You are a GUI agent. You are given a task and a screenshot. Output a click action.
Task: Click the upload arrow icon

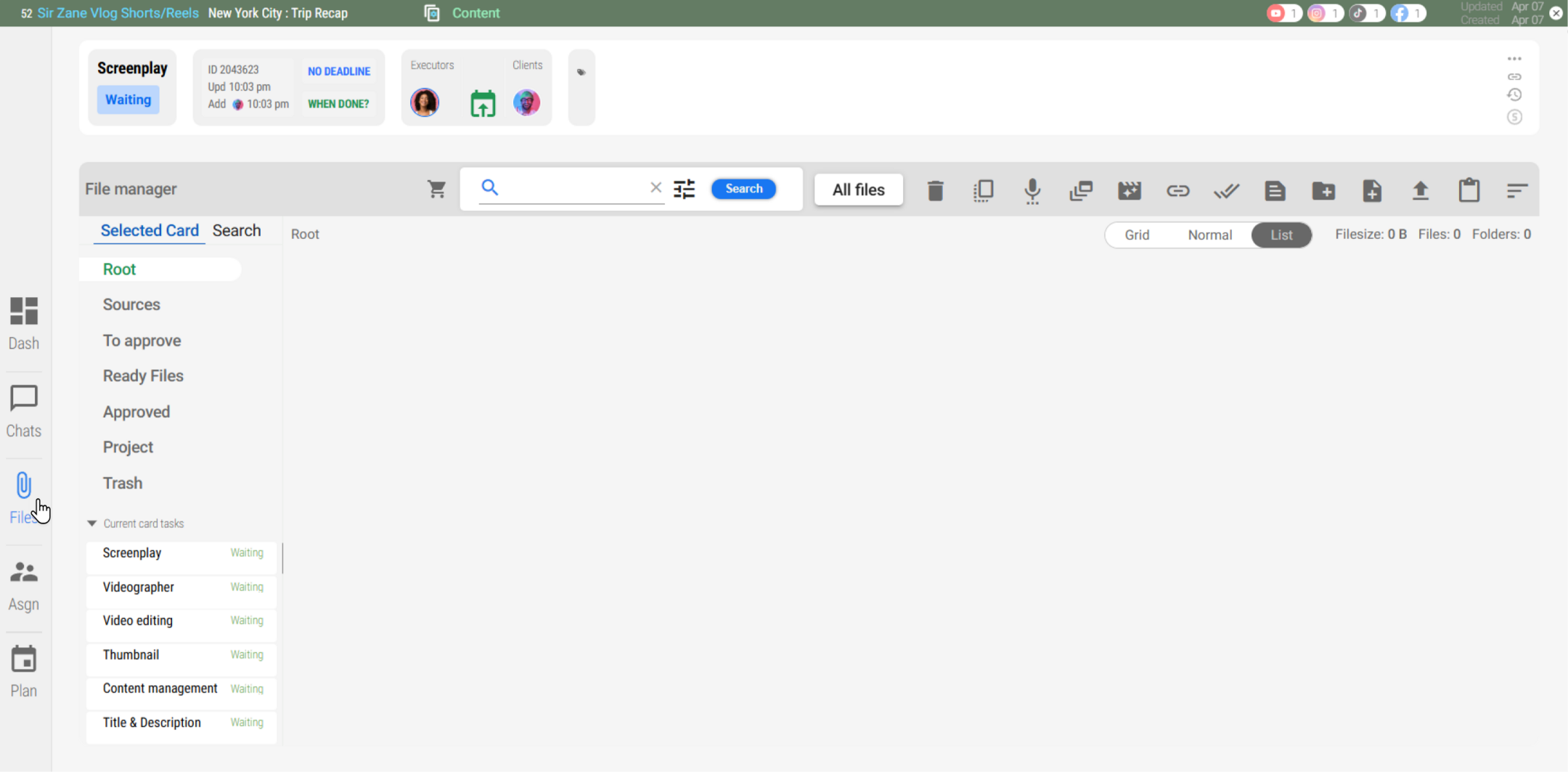pos(1420,190)
